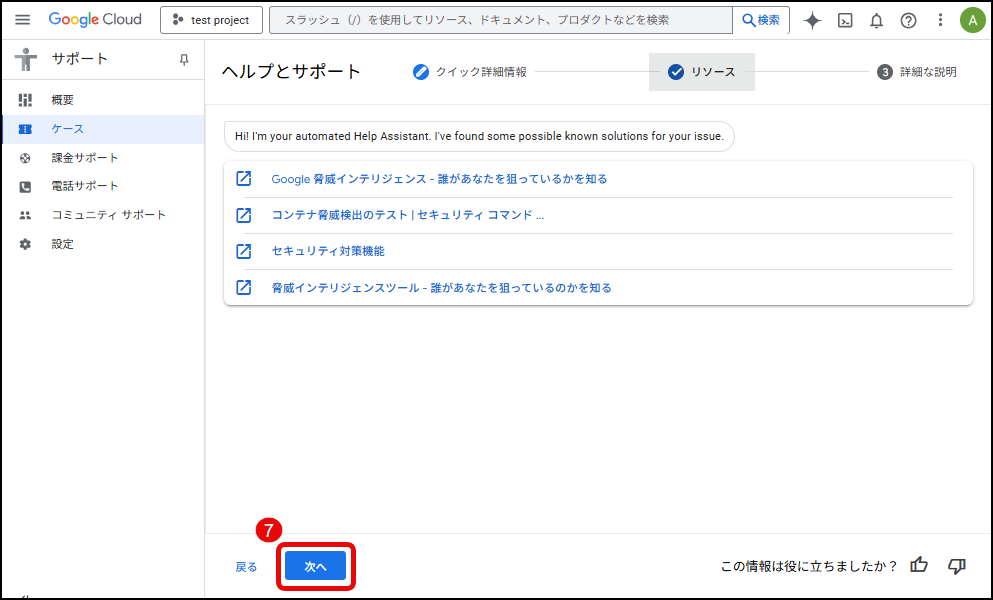Open the notifications bell
This screenshot has width=993, height=600.
(876, 20)
